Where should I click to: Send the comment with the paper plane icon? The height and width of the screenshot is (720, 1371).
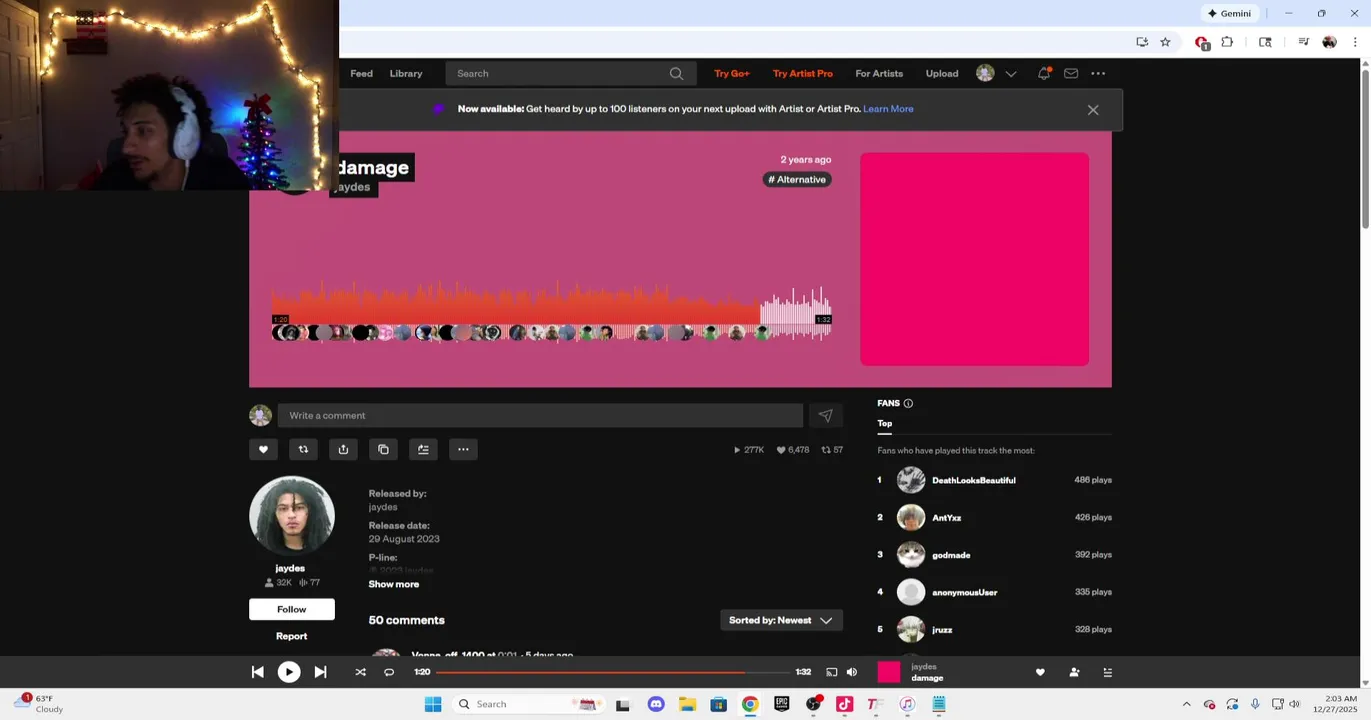click(825, 415)
